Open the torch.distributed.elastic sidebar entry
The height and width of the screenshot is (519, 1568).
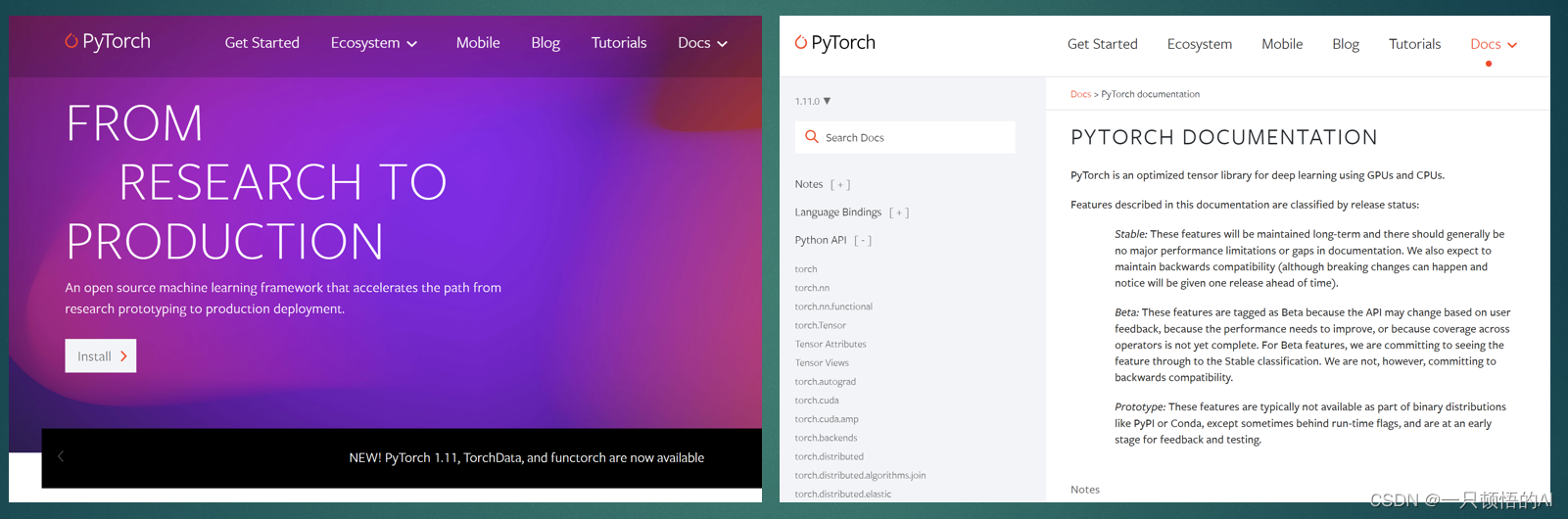[x=843, y=494]
